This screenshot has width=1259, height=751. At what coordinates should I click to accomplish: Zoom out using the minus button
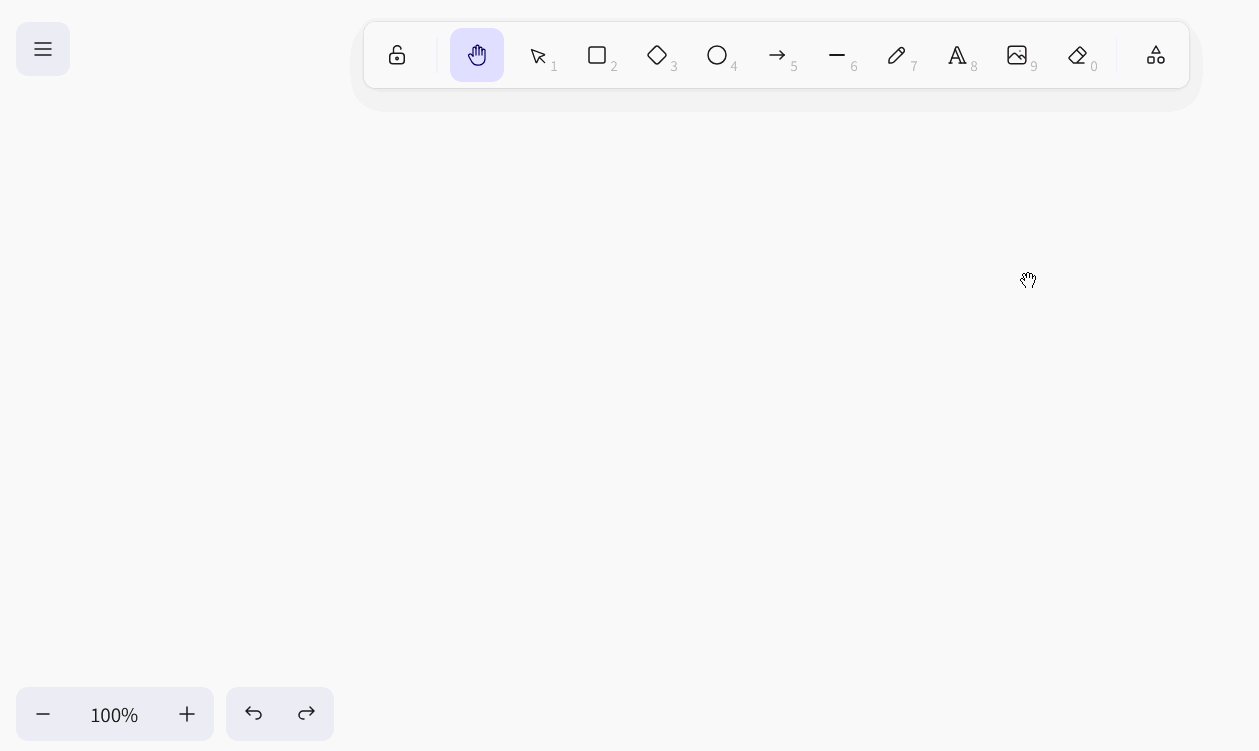(x=43, y=714)
